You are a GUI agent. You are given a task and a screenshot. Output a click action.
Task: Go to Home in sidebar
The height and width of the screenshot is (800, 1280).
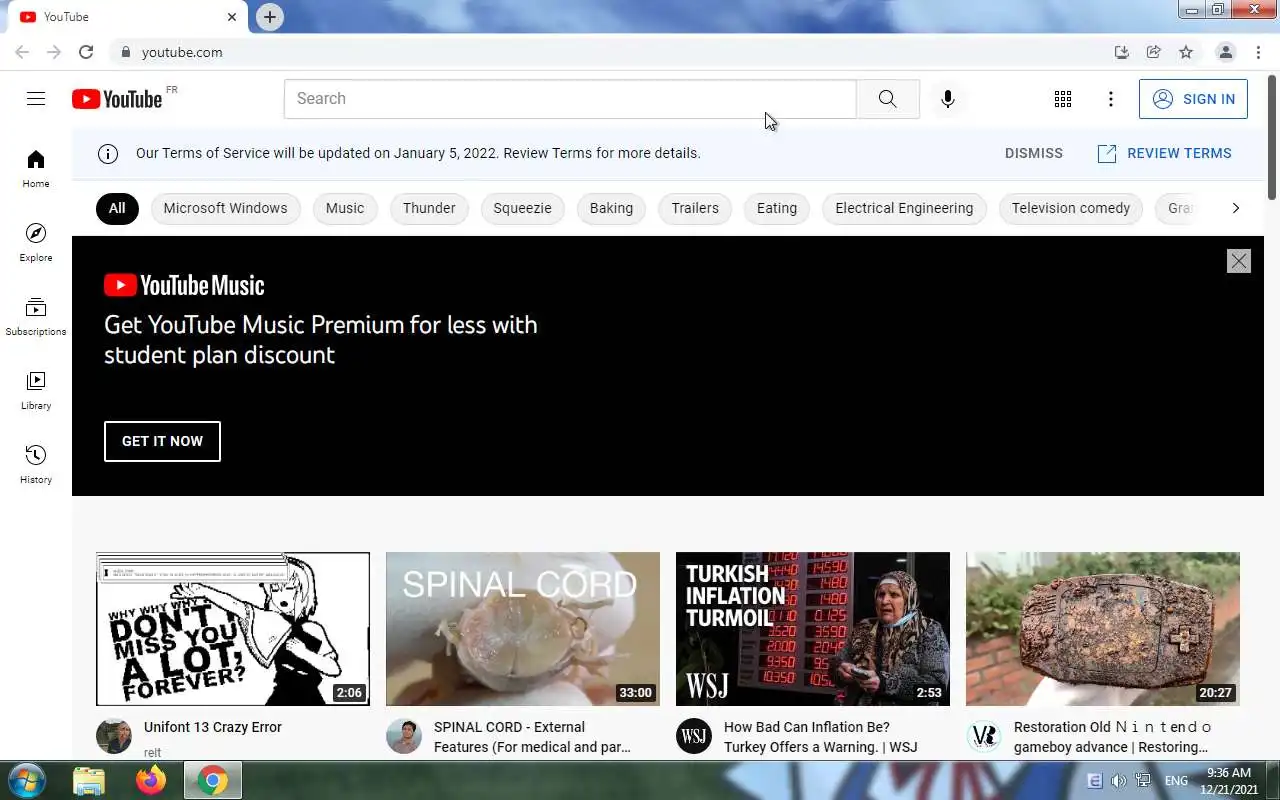[36, 168]
